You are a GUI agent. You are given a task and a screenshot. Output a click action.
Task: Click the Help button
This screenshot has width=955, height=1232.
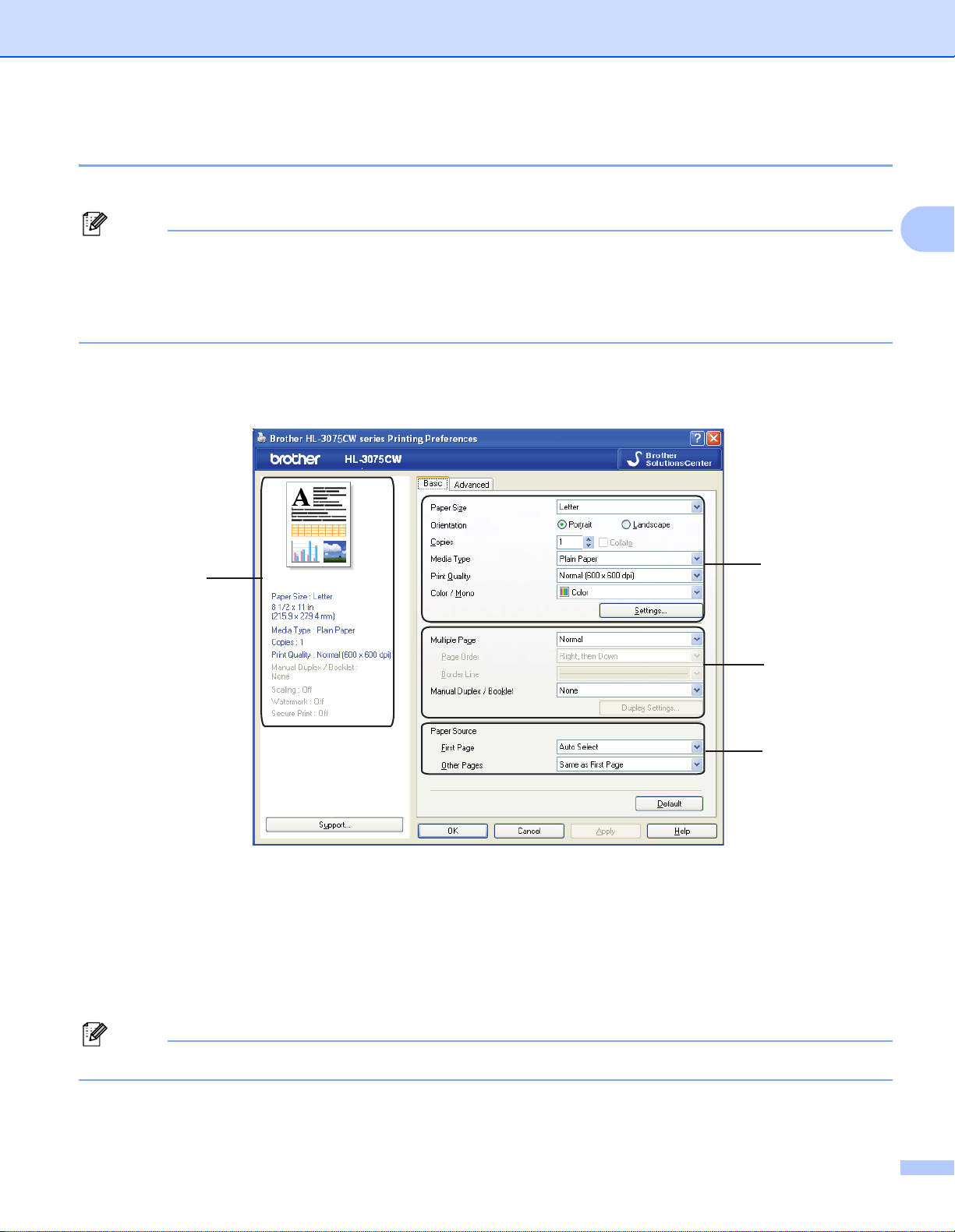click(682, 831)
